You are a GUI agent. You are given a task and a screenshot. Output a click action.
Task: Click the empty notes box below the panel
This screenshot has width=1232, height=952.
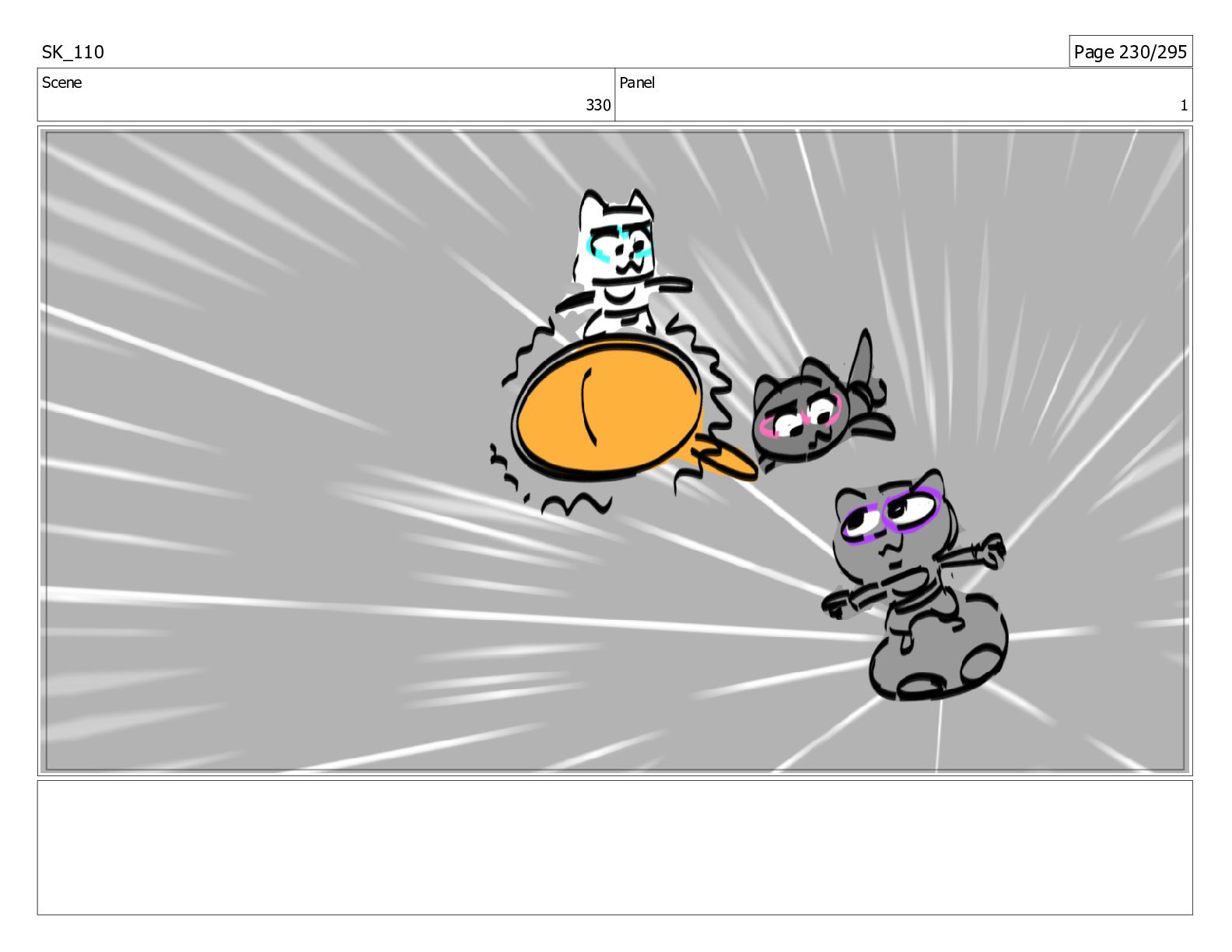tap(614, 848)
